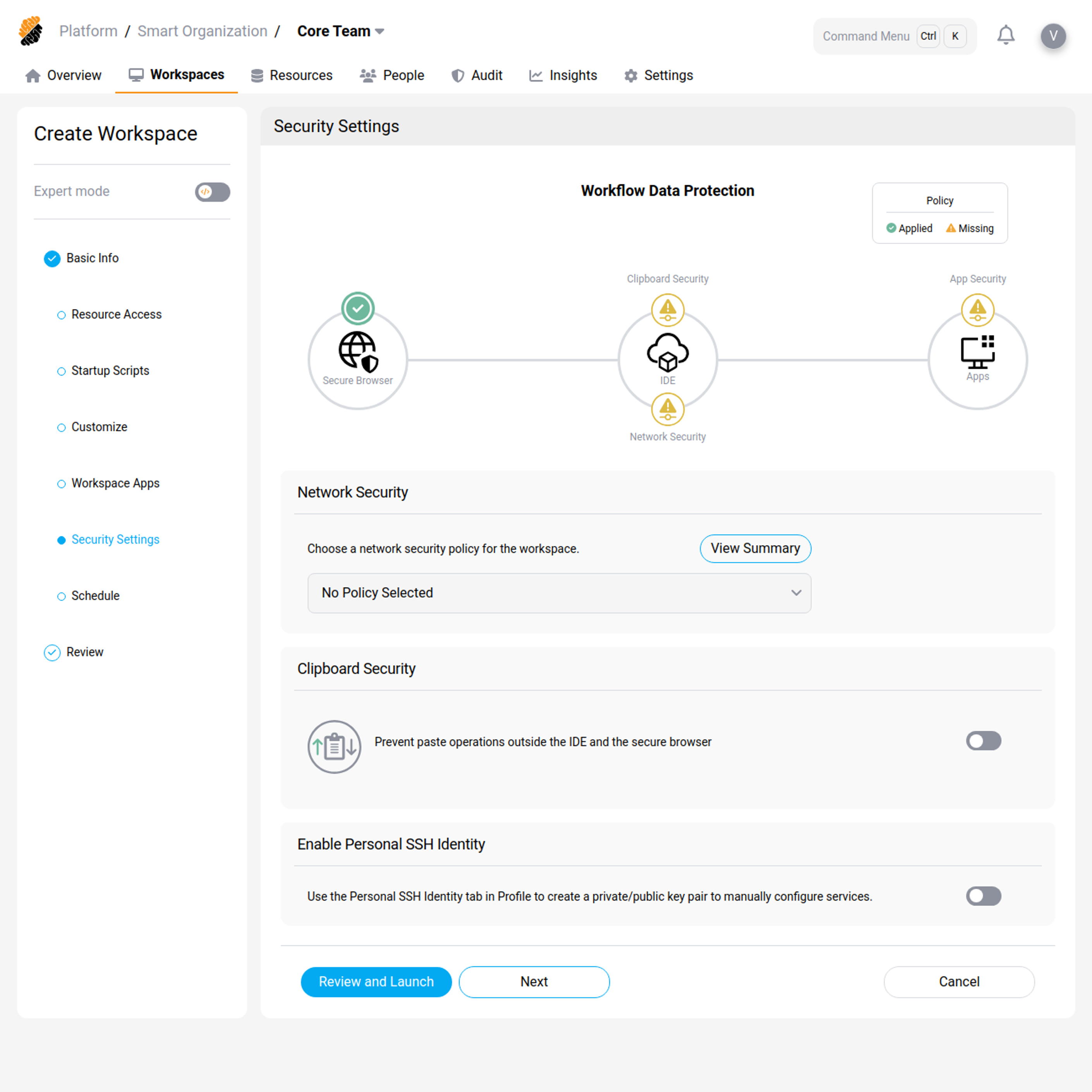Click the Clipboard Security warning icon
This screenshot has height=1092, width=1092.
click(x=668, y=310)
